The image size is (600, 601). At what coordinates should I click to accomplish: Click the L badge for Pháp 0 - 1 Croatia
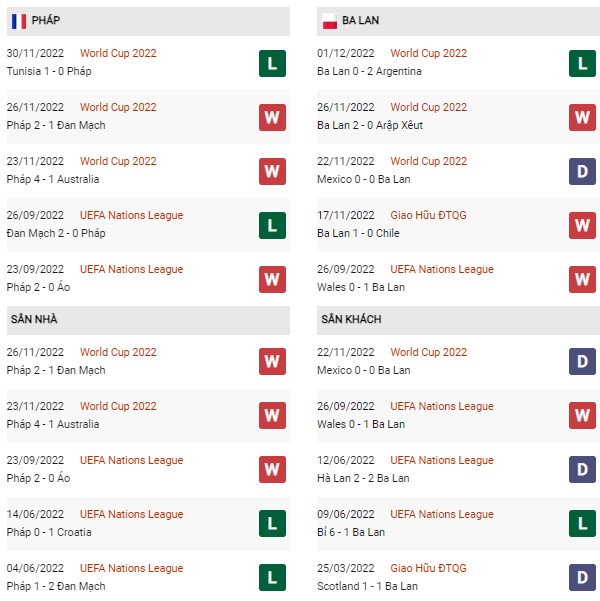[272, 524]
